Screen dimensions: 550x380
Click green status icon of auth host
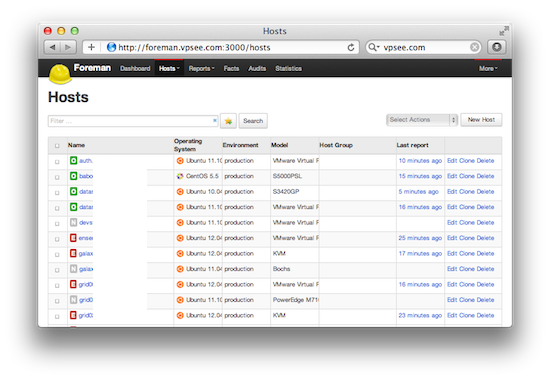click(x=73, y=161)
